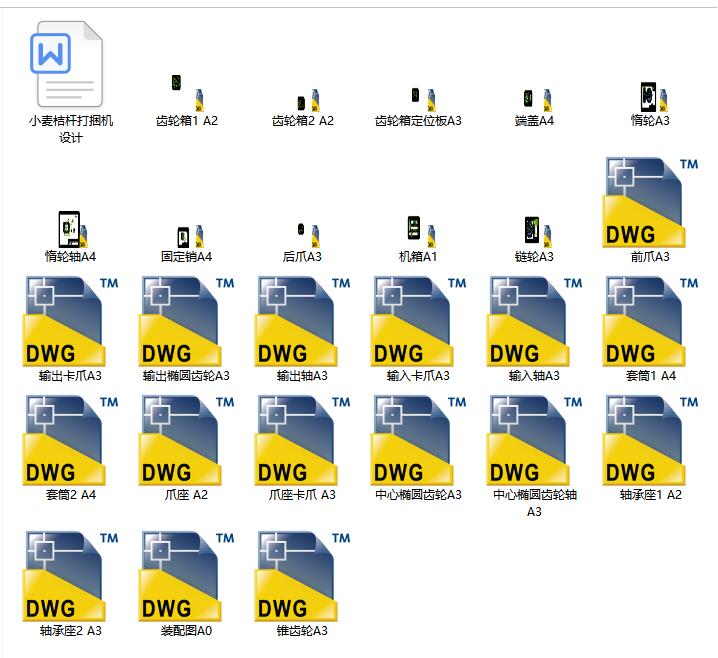Click the file name 装配图A0

186,631
